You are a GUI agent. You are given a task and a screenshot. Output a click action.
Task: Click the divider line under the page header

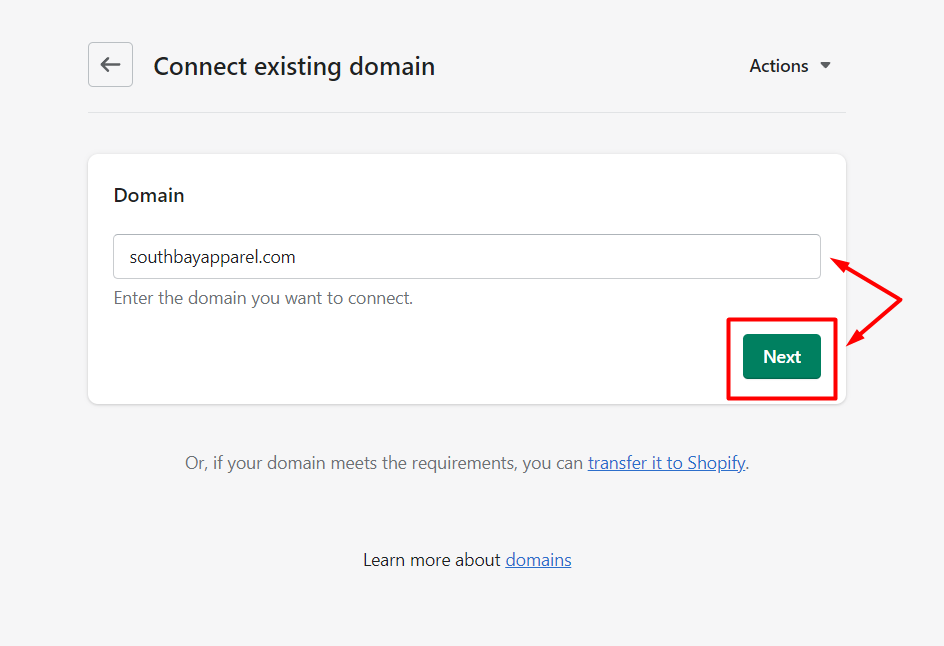[466, 112]
